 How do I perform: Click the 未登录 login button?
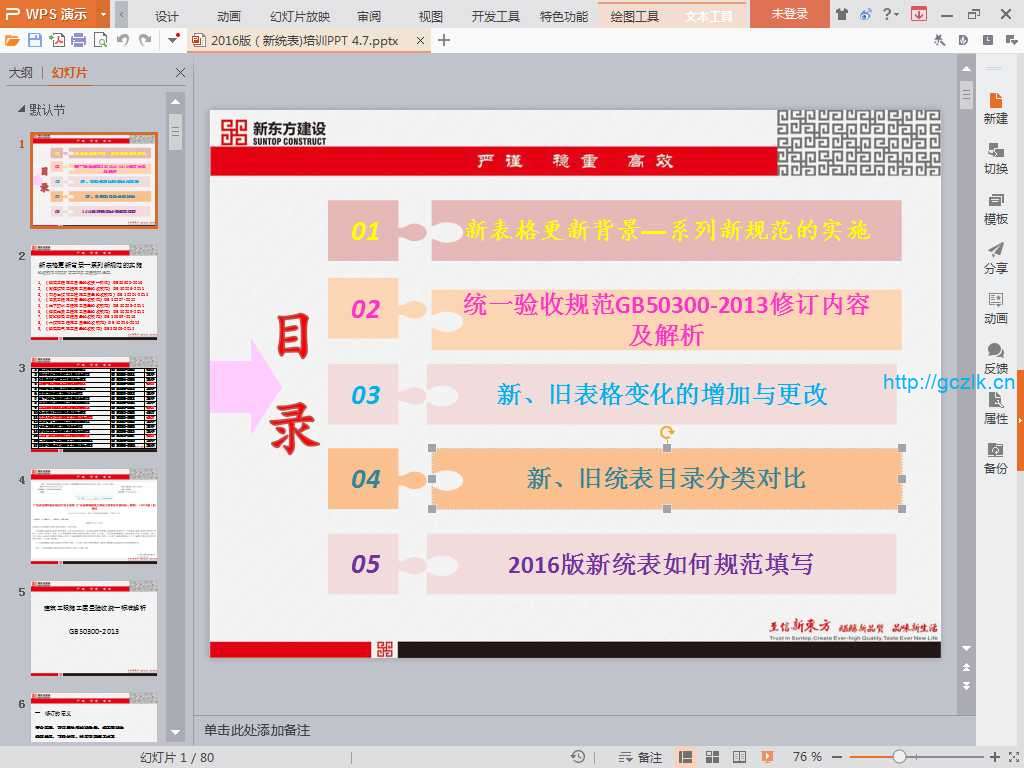click(x=789, y=14)
